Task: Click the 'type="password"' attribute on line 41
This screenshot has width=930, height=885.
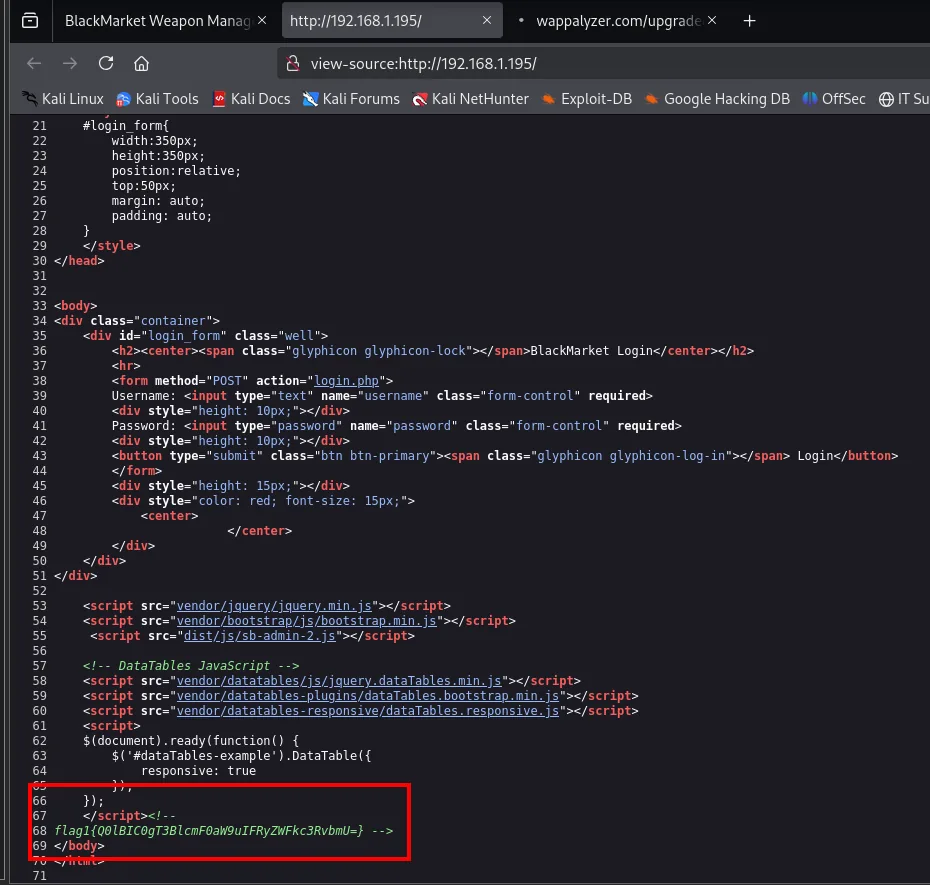Action: coord(288,426)
